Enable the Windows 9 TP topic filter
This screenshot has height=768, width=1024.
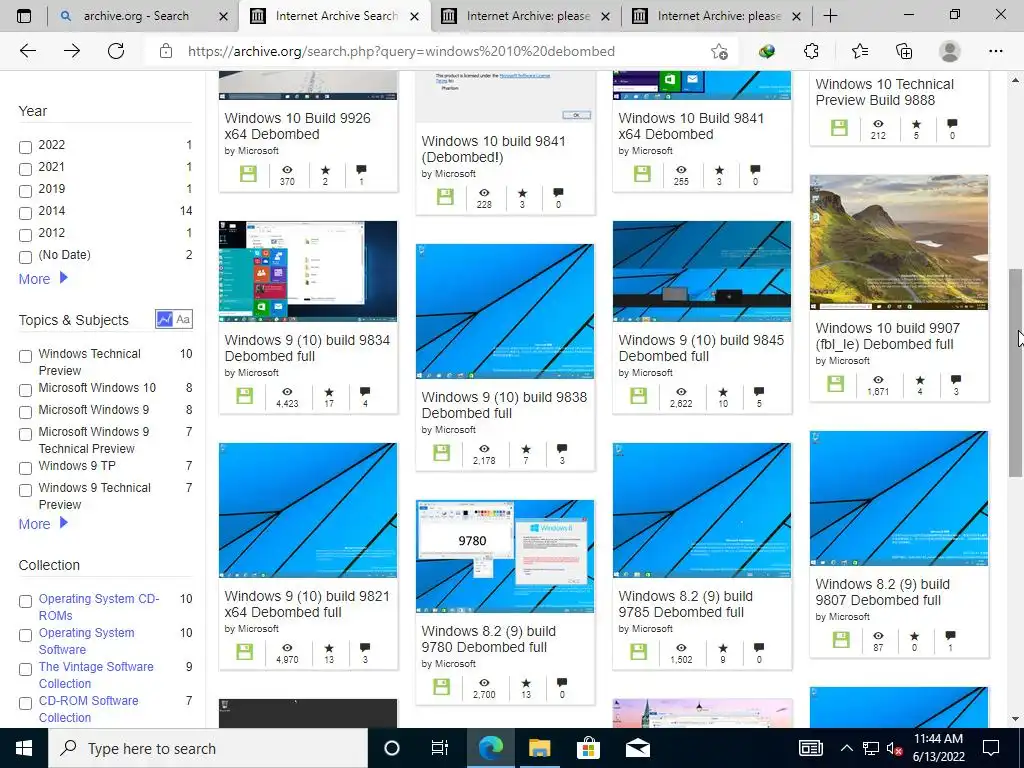25,468
